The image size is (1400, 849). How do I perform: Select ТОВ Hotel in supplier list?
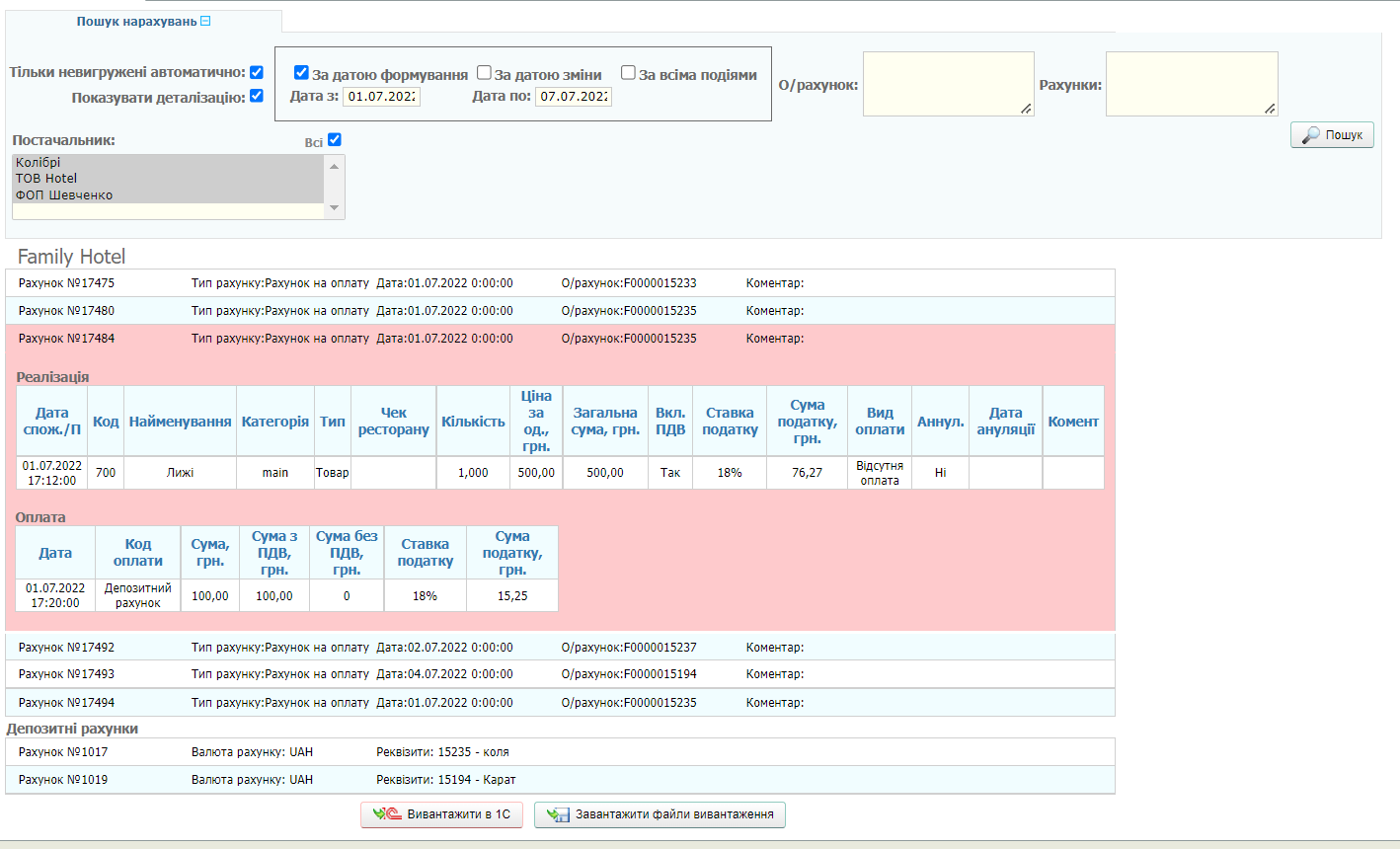46,179
